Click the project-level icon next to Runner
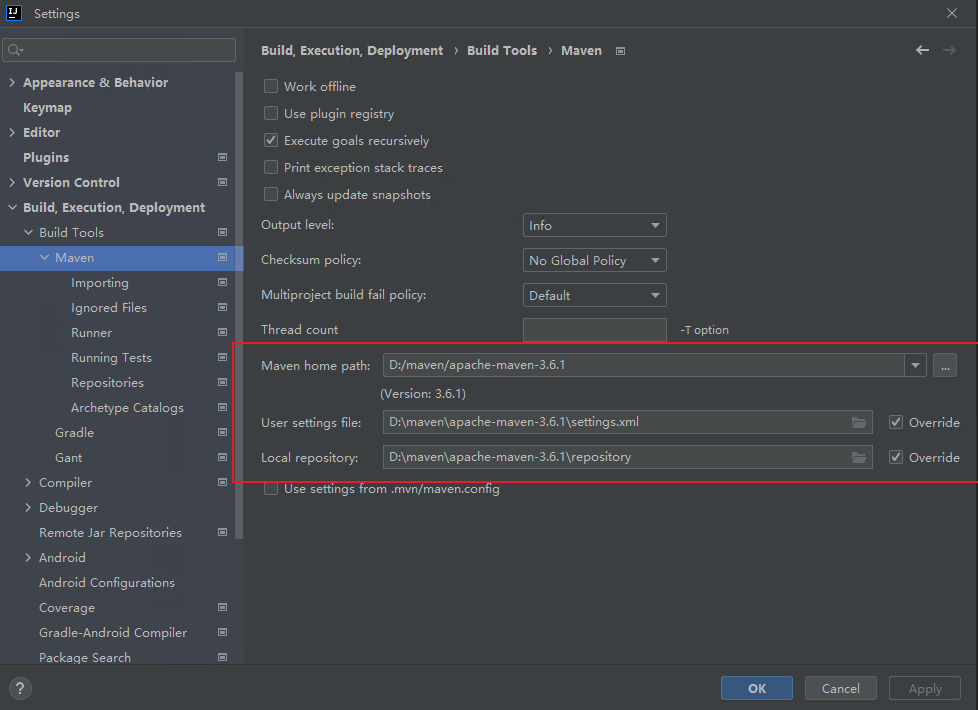The width and height of the screenshot is (978, 710). (x=222, y=332)
